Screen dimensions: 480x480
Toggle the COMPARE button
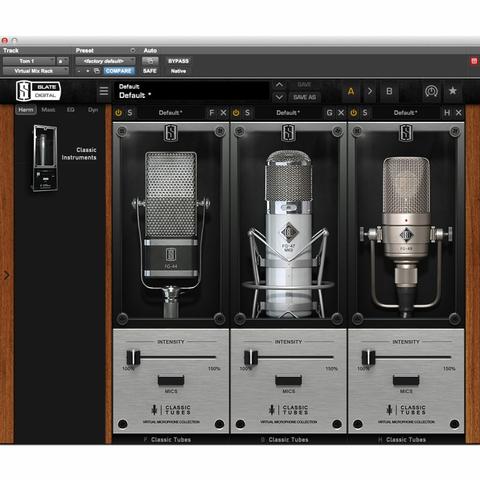(x=119, y=71)
